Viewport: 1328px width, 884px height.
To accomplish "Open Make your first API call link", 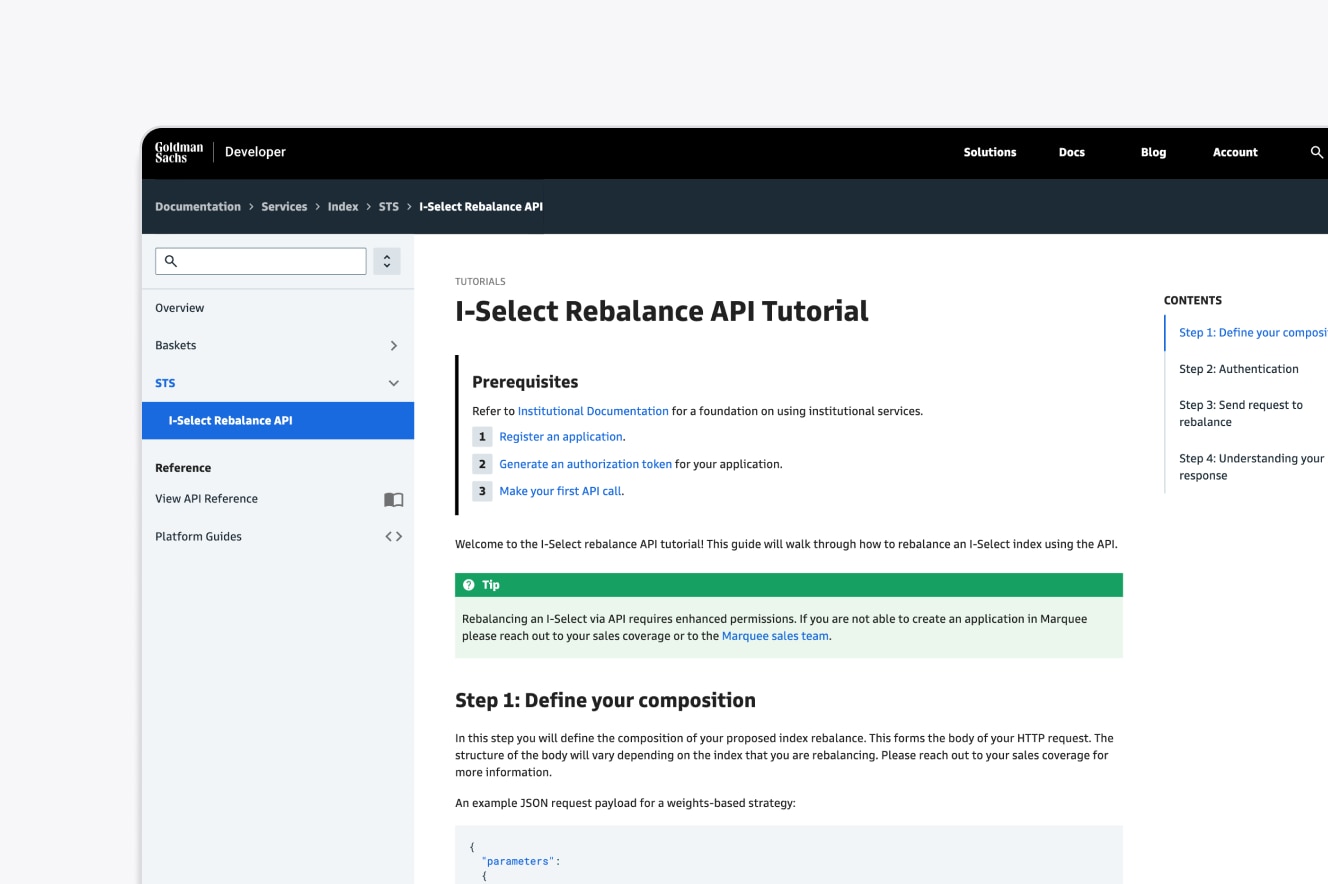I will pyautogui.click(x=560, y=491).
